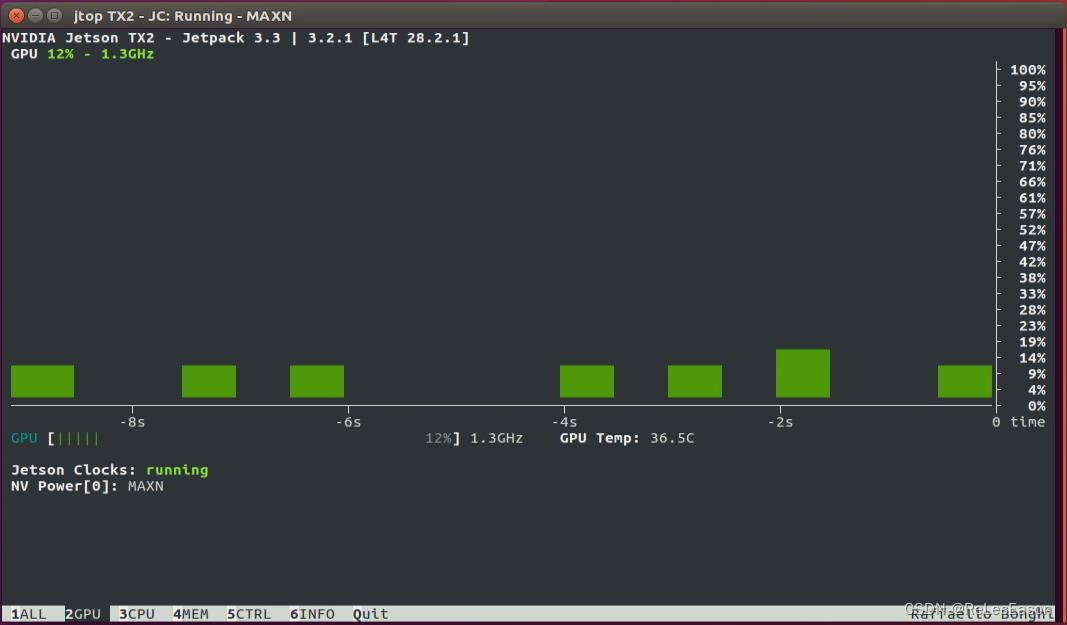Viewport: 1067px width, 625px height.
Task: Click the '-8s' time axis label
Action: click(132, 422)
